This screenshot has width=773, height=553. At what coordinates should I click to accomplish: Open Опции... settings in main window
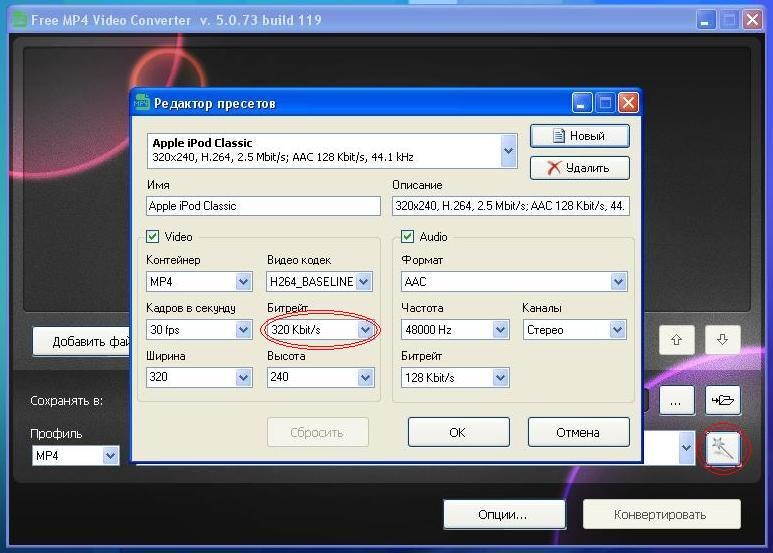point(504,515)
